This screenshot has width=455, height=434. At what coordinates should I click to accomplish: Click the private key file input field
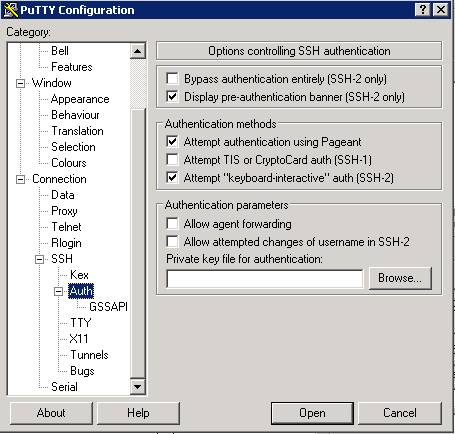click(265, 279)
